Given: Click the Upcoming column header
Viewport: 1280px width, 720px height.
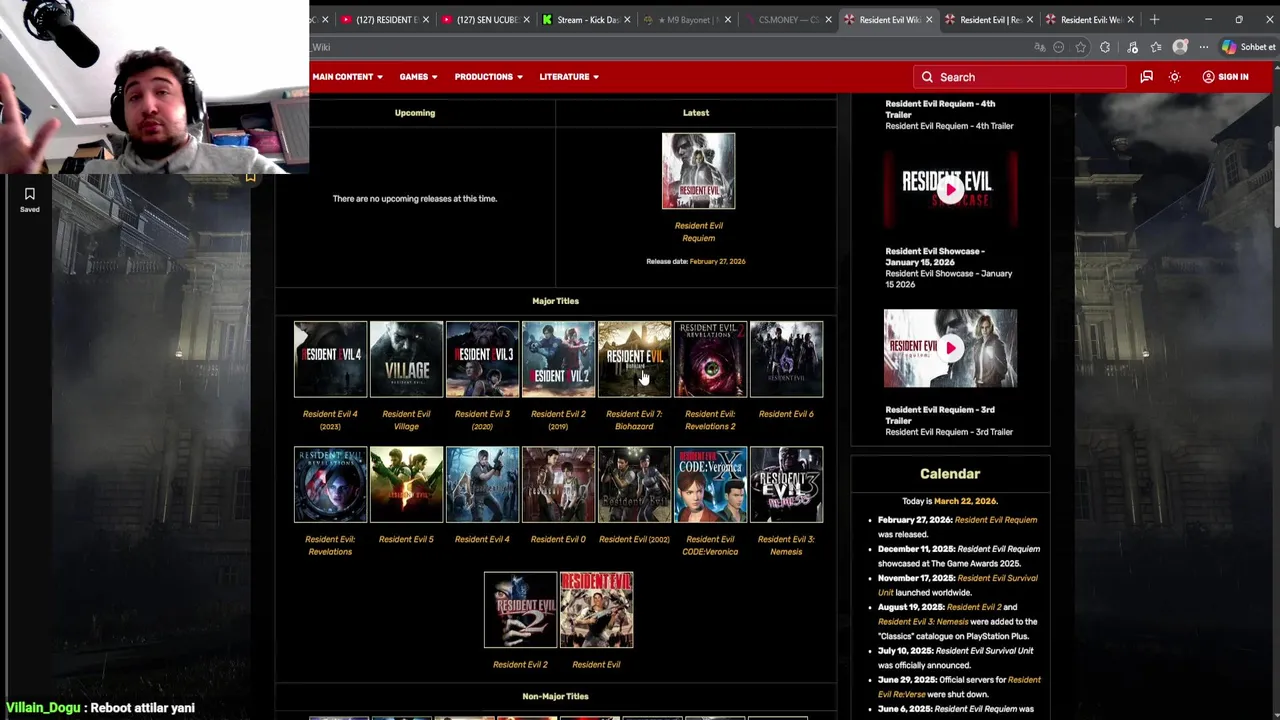Looking at the screenshot, I should (x=415, y=113).
